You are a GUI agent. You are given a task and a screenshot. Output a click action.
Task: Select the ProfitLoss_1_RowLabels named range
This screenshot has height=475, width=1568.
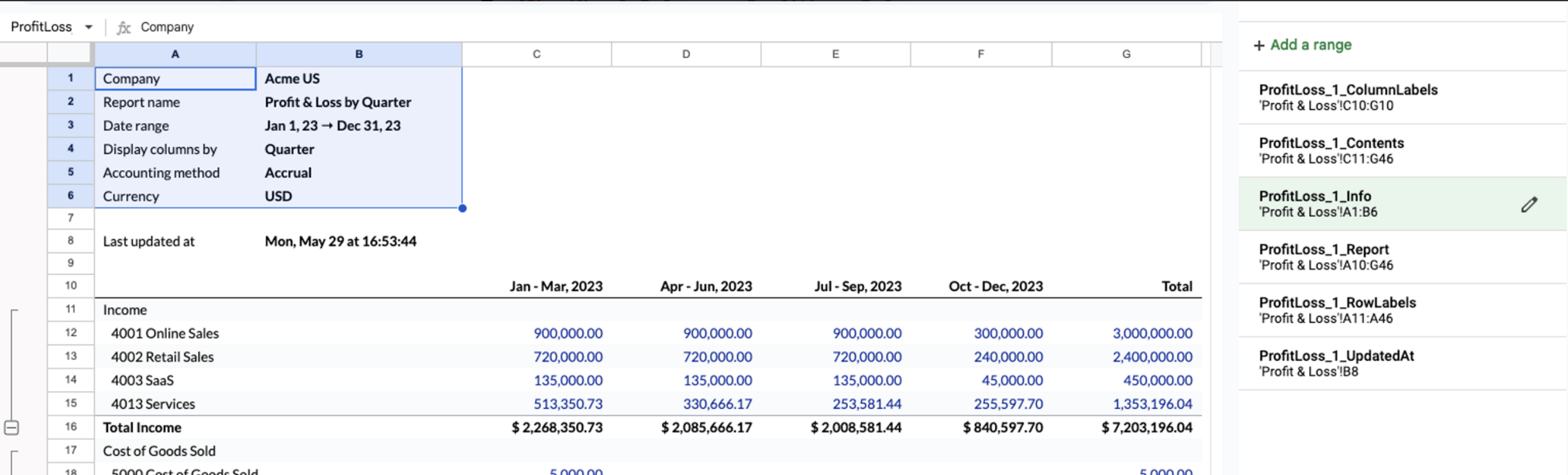(1402, 310)
